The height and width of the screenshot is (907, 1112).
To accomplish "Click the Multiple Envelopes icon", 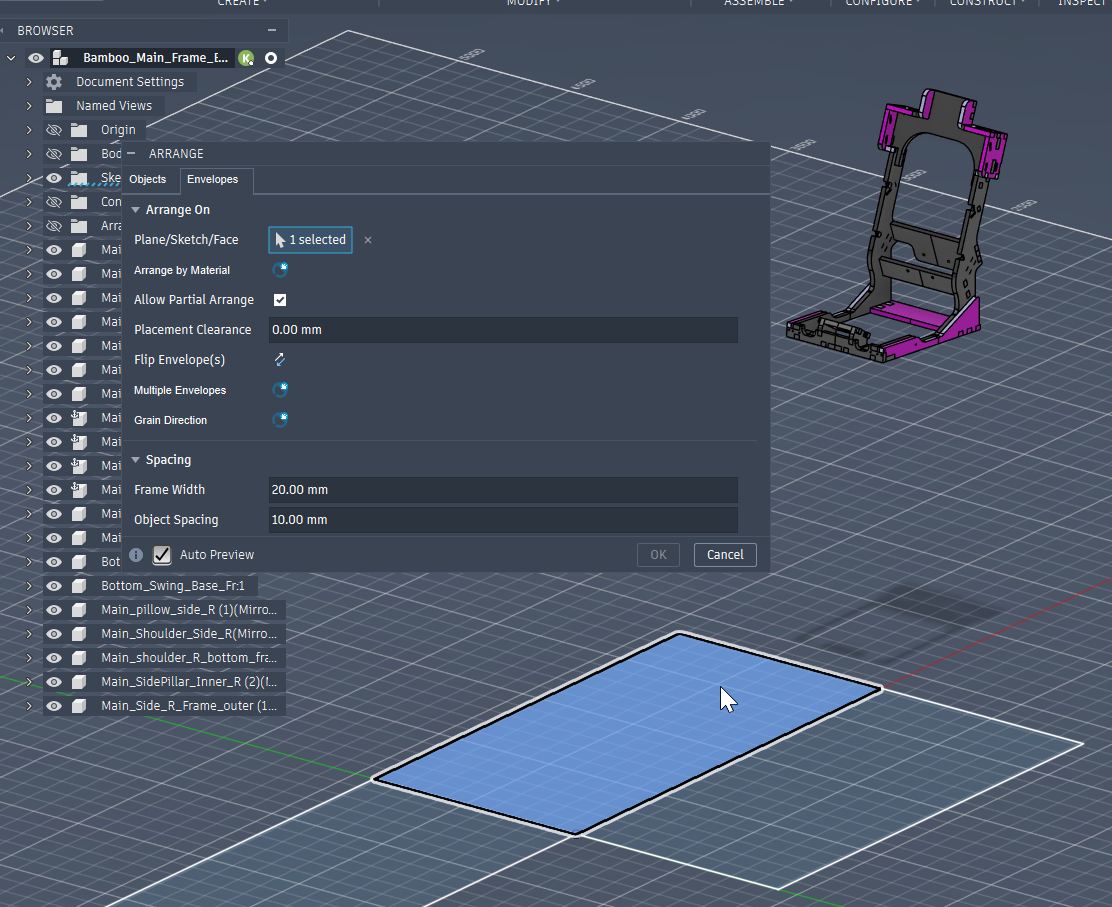I will (280, 390).
